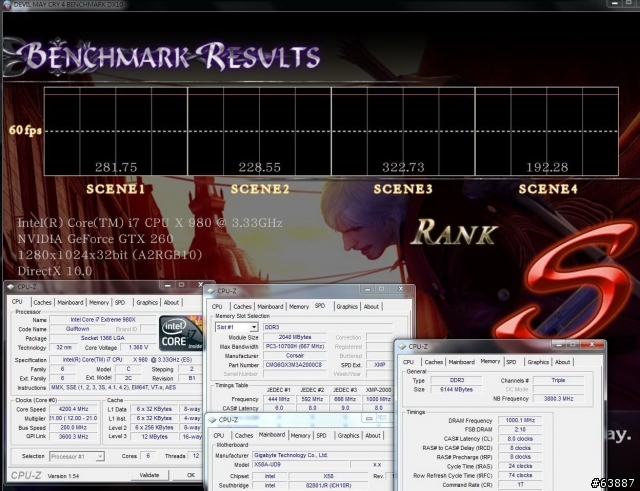640x491 pixels.
Task: Open the Processor #1 selection dropdown
Action: click(77, 456)
